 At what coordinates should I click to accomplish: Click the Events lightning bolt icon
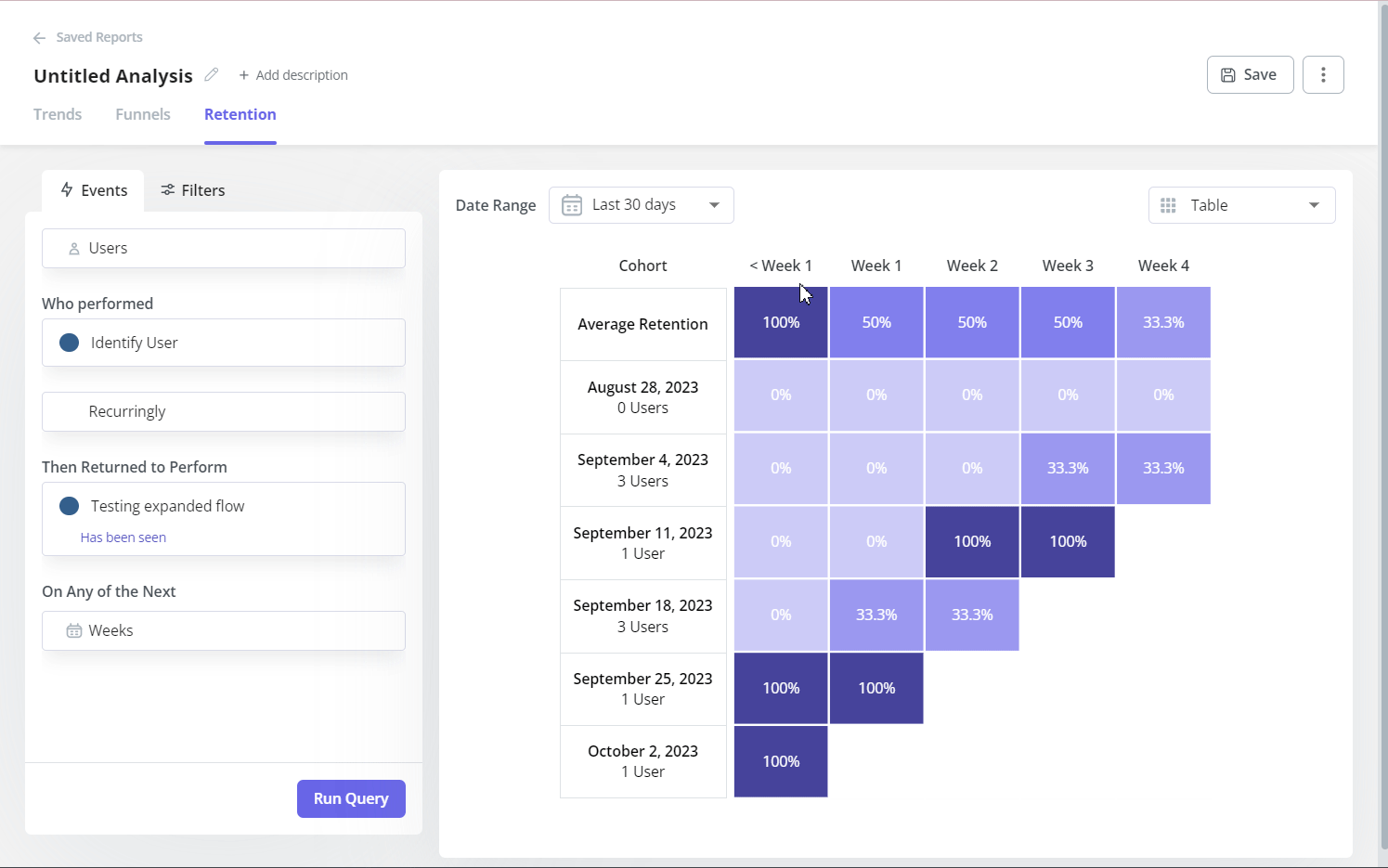66,190
